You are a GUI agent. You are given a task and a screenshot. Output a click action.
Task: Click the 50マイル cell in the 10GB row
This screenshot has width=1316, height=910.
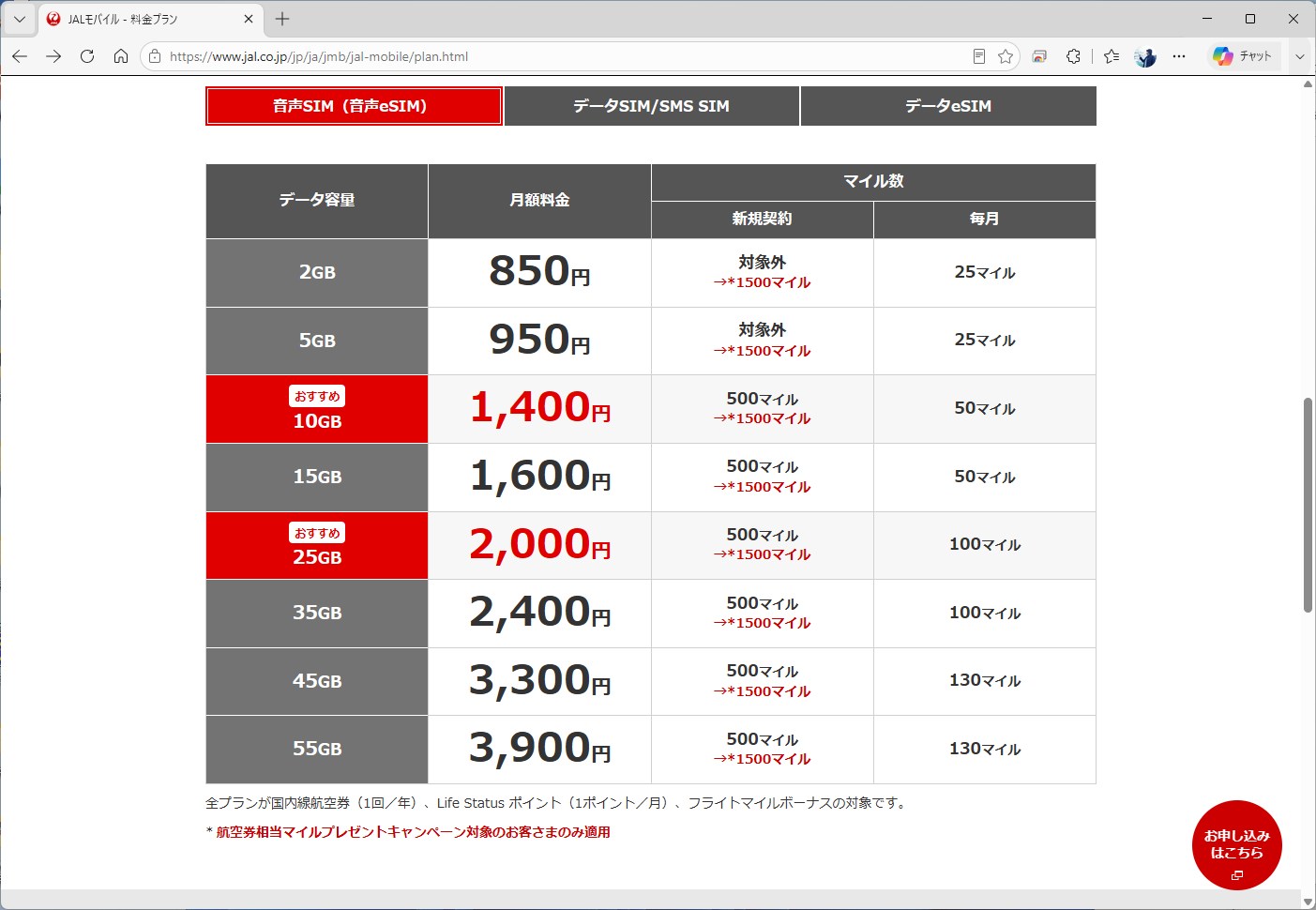point(985,409)
